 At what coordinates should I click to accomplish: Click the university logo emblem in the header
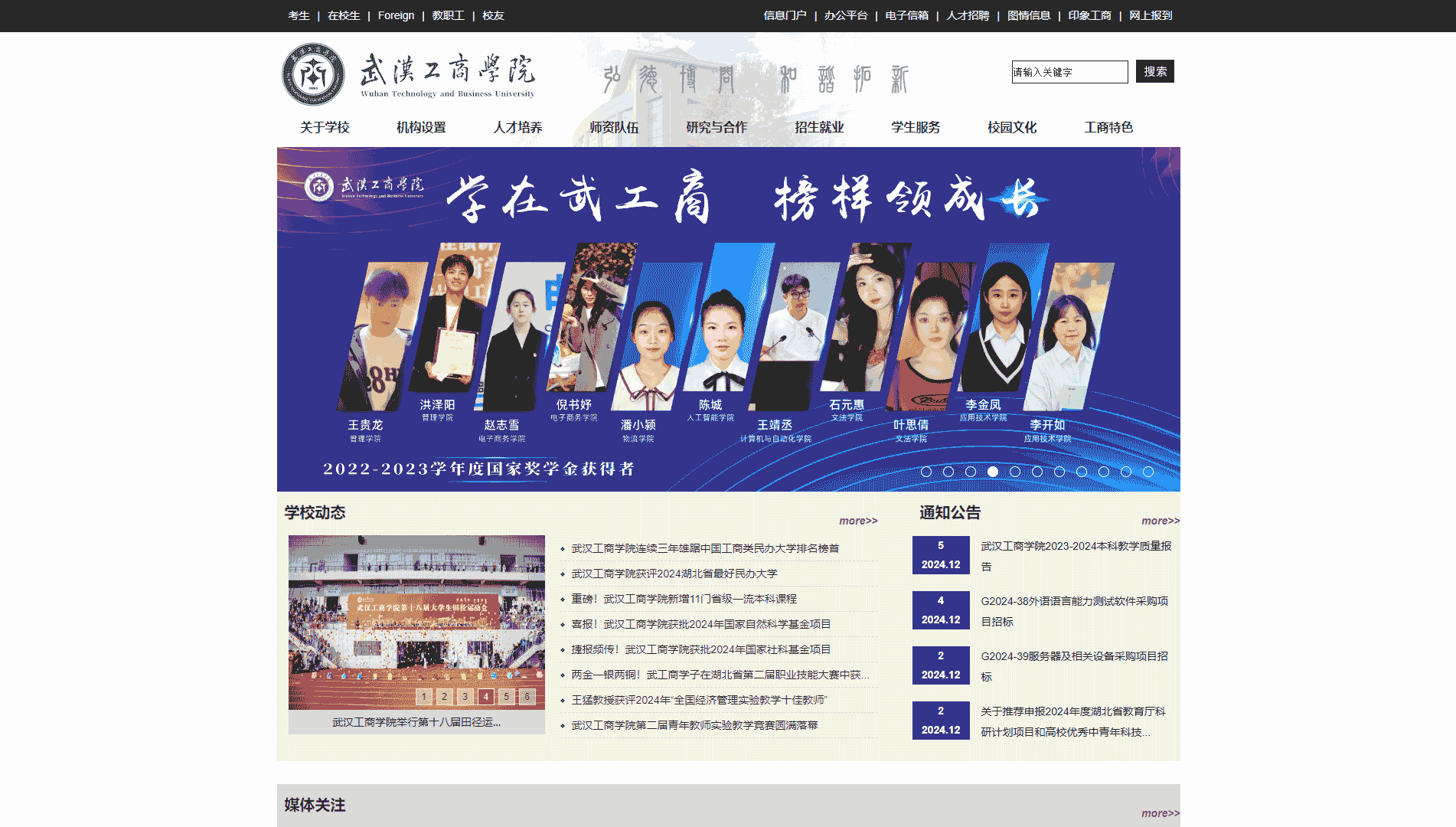coord(313,74)
